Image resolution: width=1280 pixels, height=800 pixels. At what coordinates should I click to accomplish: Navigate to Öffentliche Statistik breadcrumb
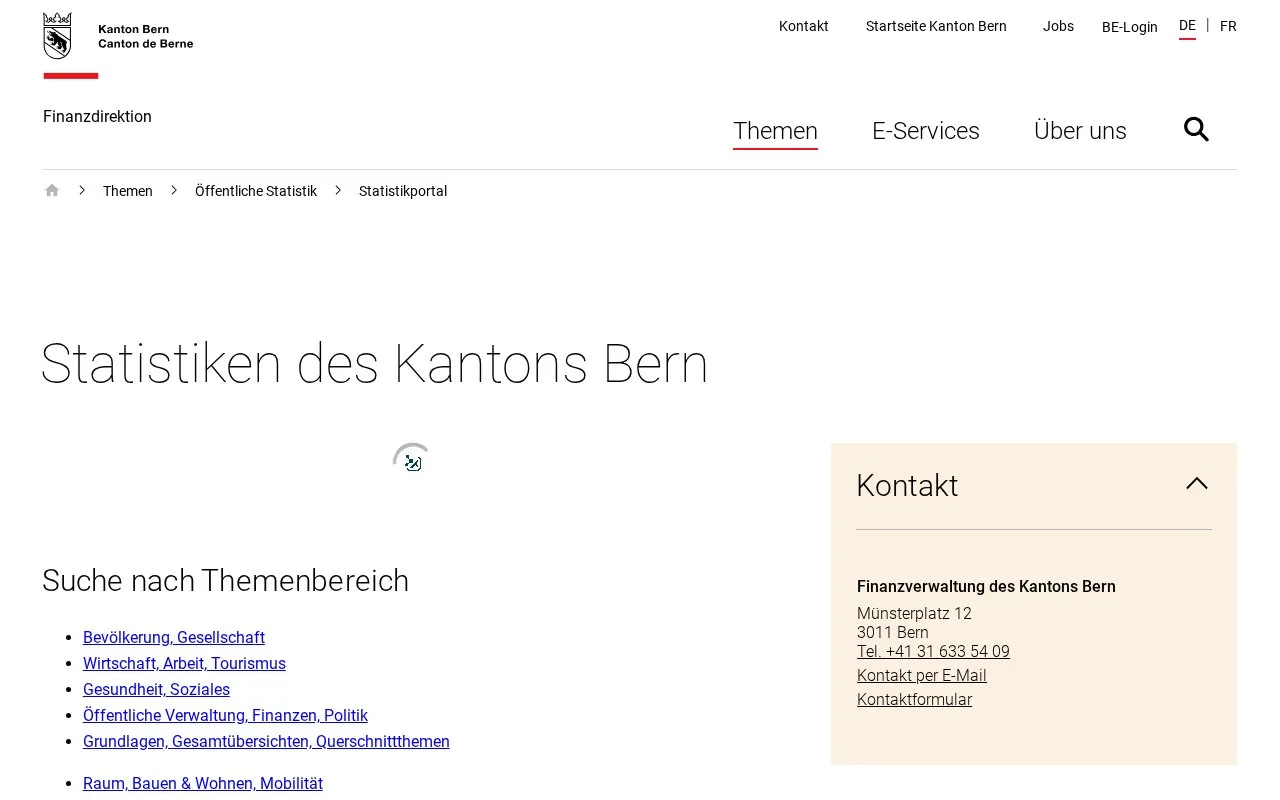(x=256, y=191)
